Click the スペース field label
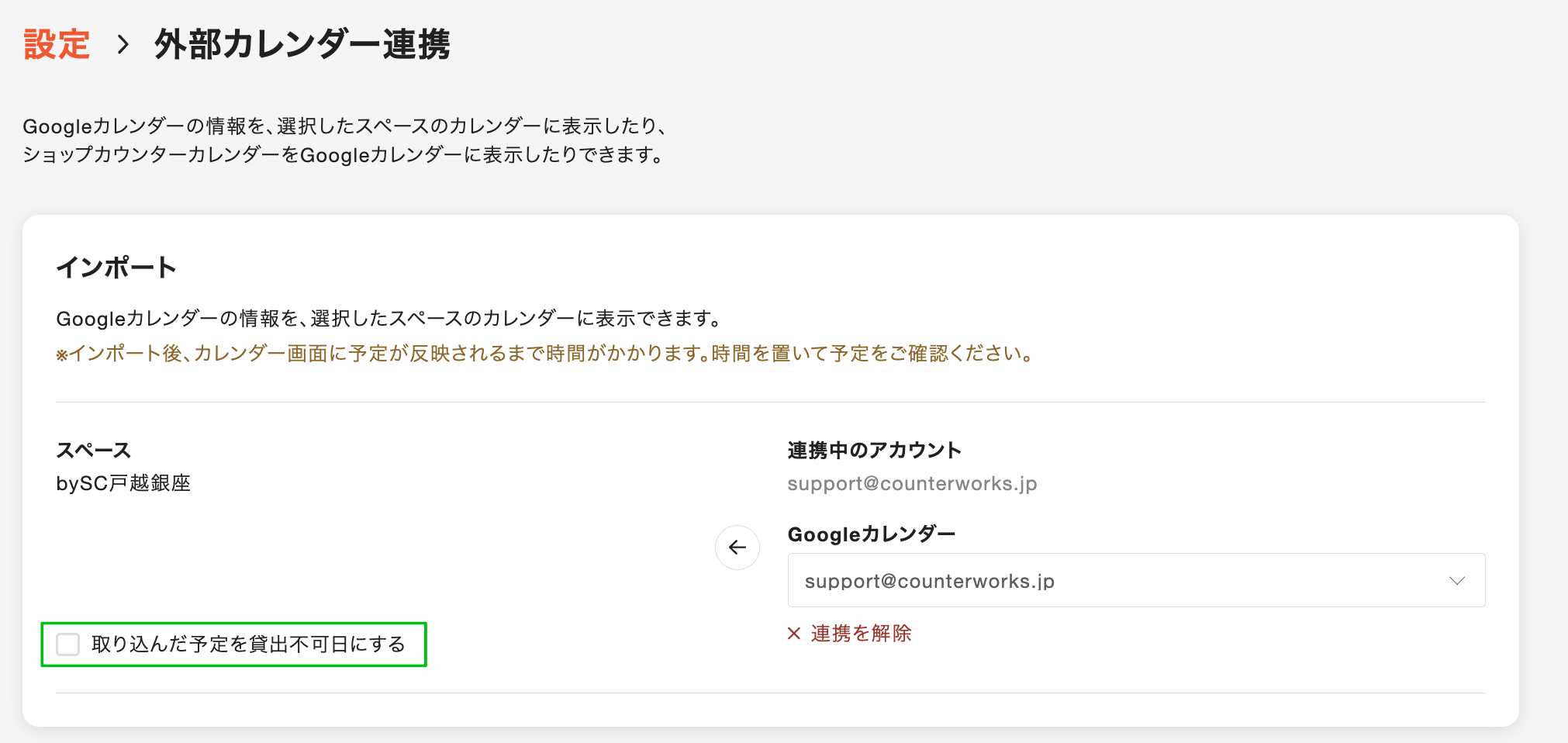 click(94, 451)
